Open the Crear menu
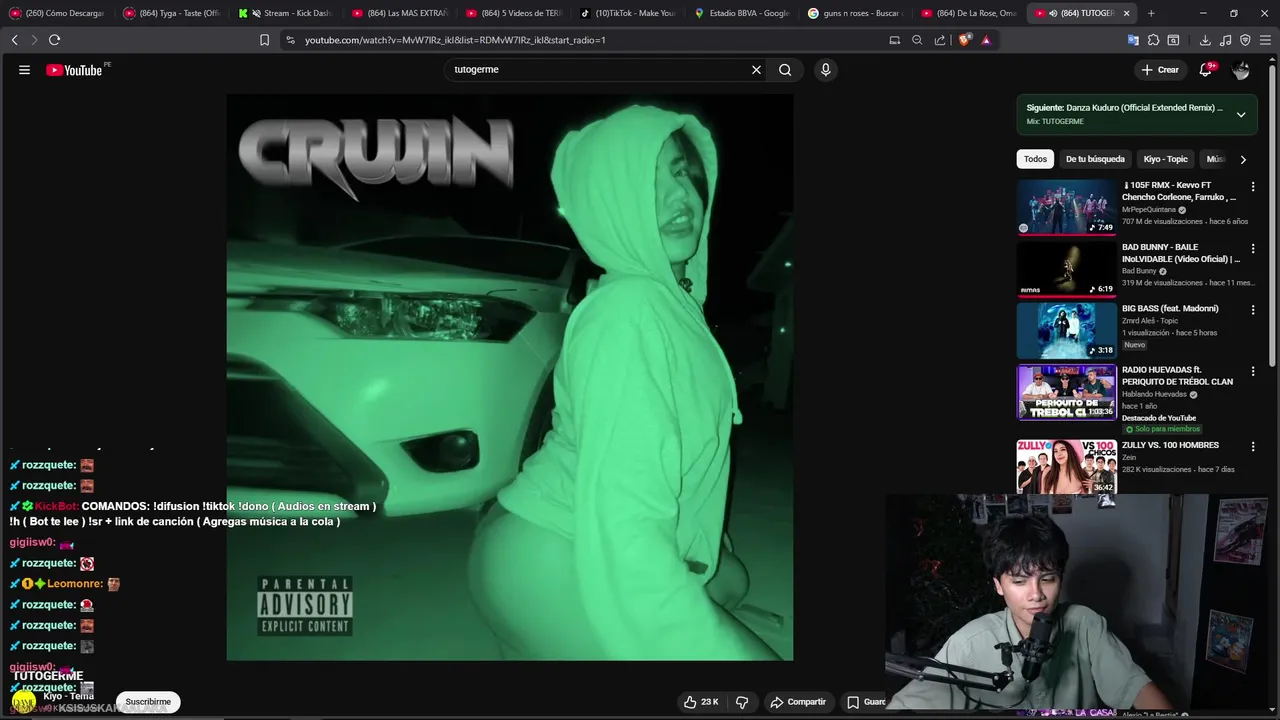 point(1160,70)
